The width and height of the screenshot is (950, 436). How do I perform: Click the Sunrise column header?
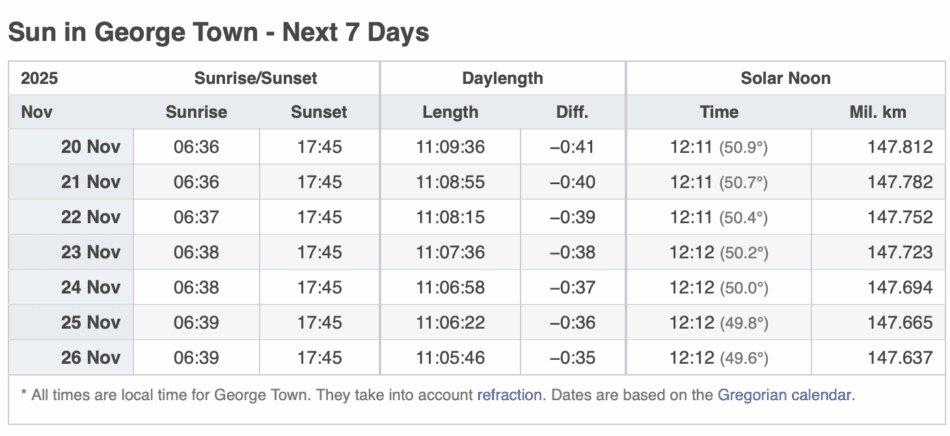pyautogui.click(x=196, y=112)
